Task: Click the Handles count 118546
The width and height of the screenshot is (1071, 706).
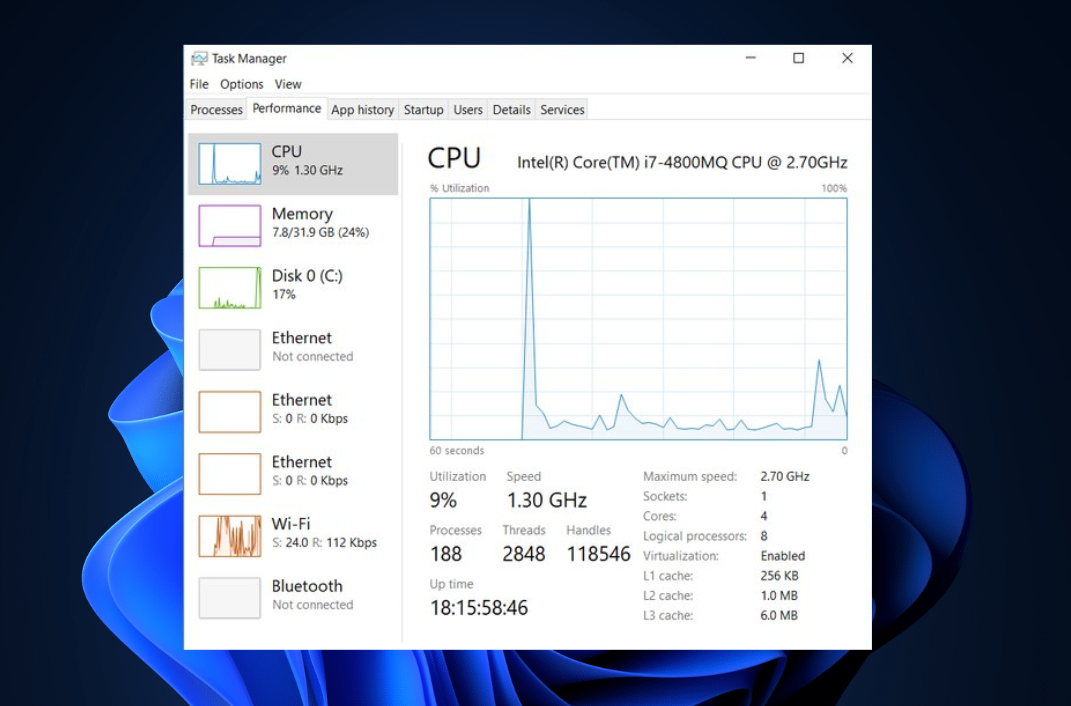Action: tap(598, 554)
